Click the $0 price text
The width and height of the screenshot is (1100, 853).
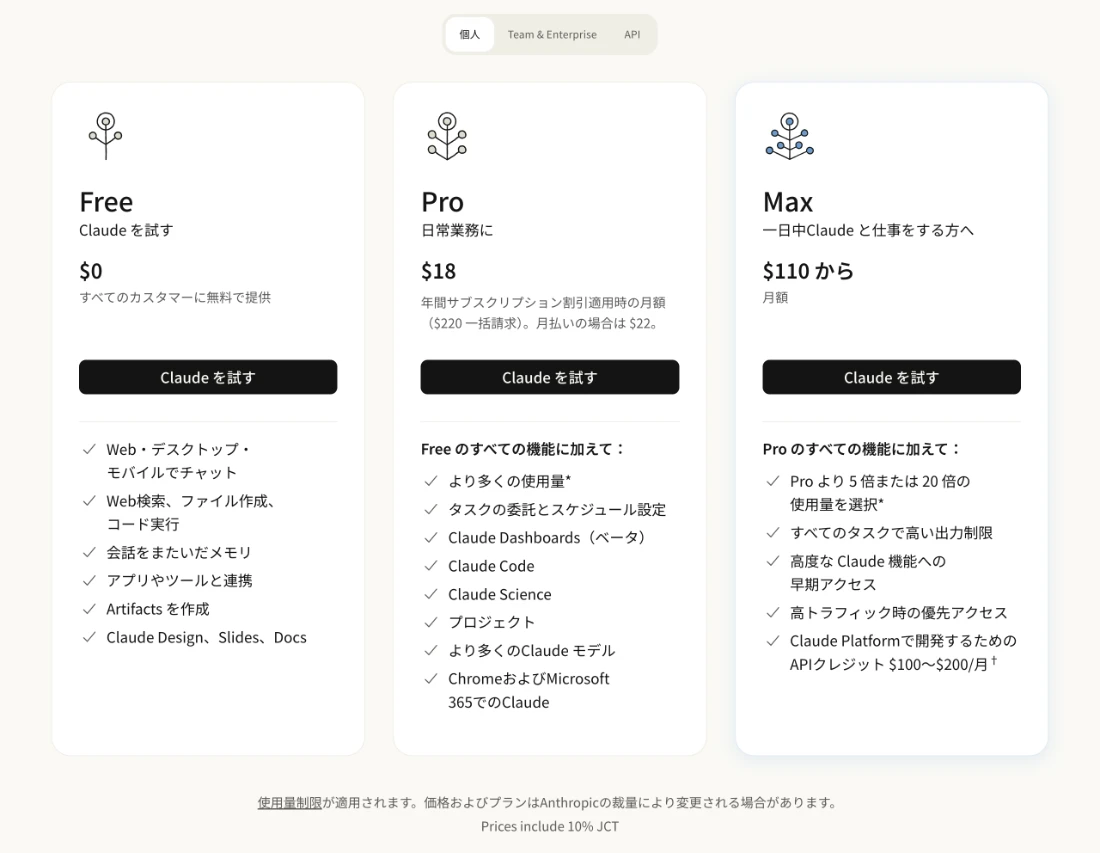[91, 271]
